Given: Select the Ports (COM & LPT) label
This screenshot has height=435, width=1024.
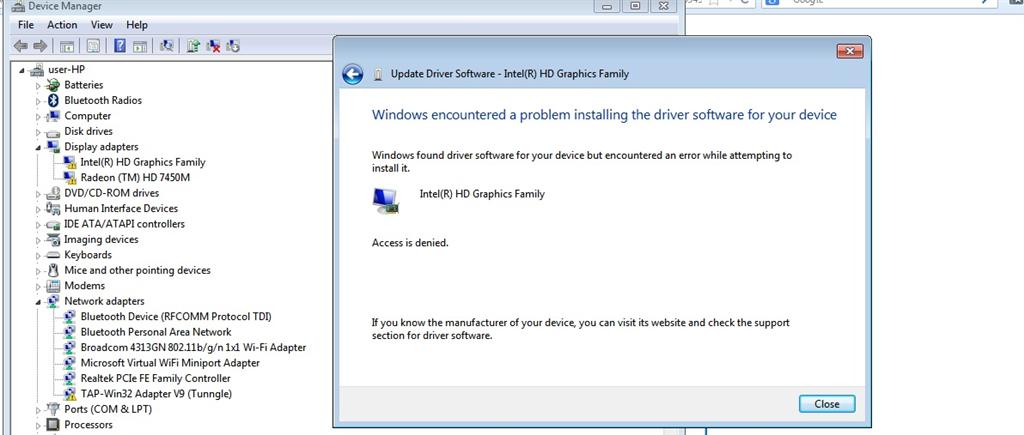Looking at the screenshot, I should (x=108, y=410).
